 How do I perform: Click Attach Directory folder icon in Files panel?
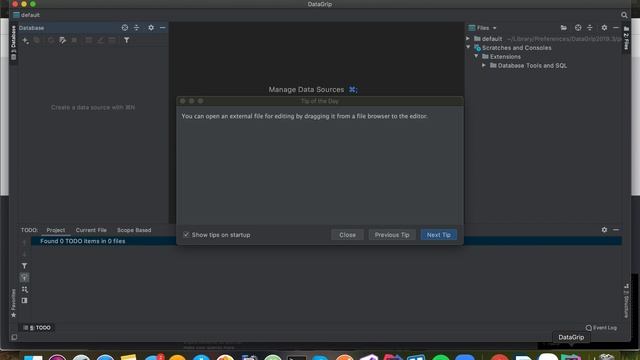click(x=564, y=28)
